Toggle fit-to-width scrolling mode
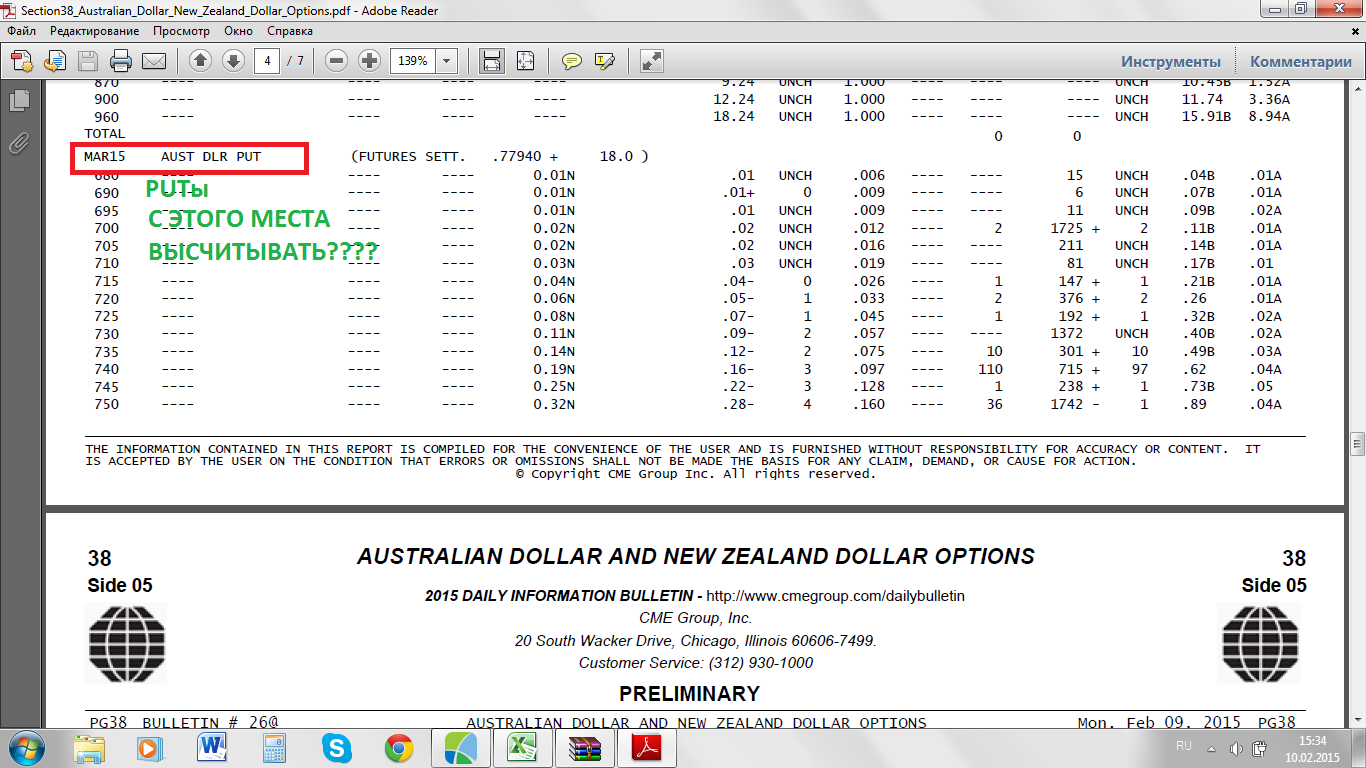Image resolution: width=1366 pixels, height=768 pixels. [492, 61]
